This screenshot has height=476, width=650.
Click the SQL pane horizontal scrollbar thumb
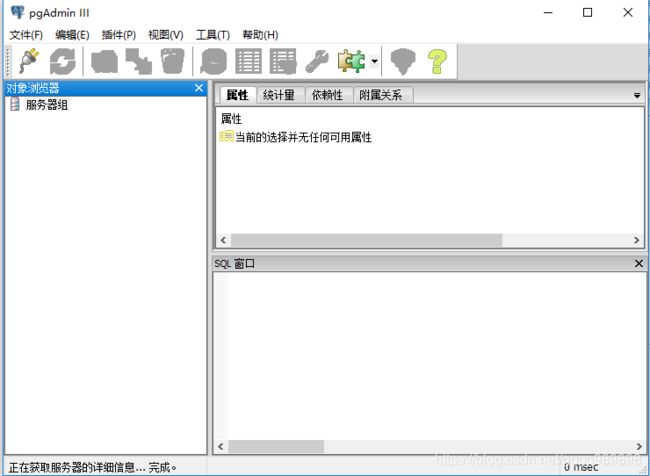pos(276,447)
